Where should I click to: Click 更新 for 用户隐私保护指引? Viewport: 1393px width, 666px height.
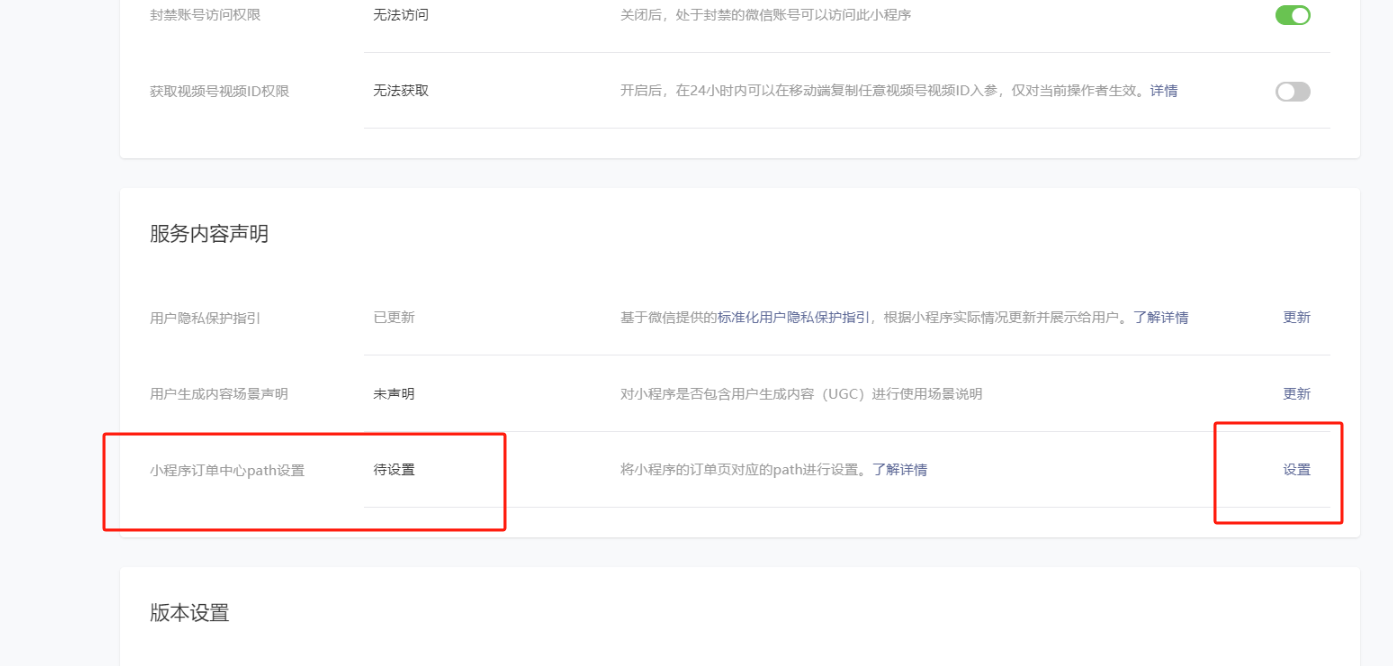pos(1296,318)
